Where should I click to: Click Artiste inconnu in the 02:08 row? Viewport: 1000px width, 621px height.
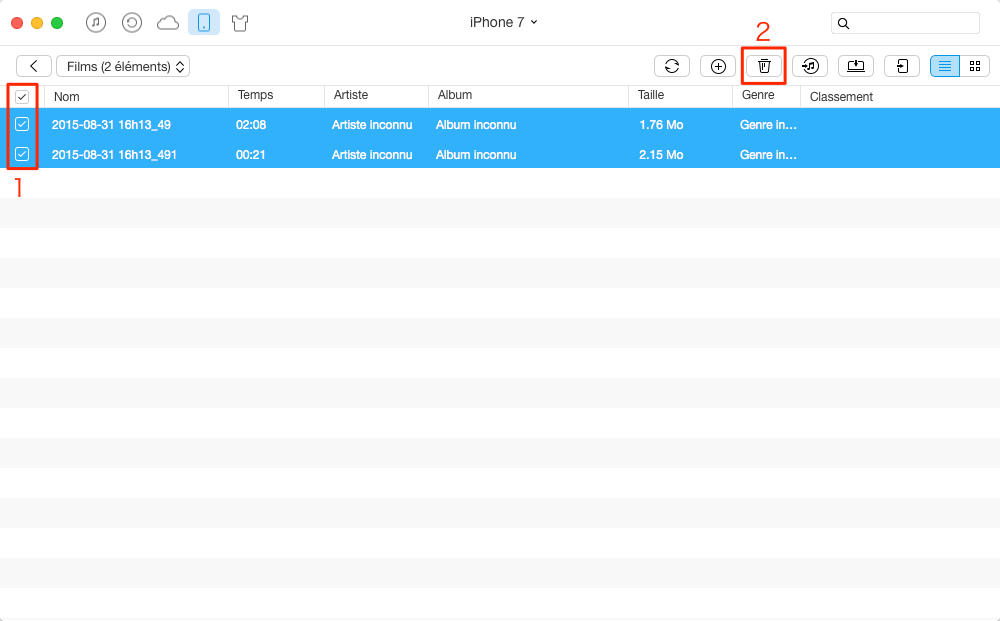click(x=372, y=125)
